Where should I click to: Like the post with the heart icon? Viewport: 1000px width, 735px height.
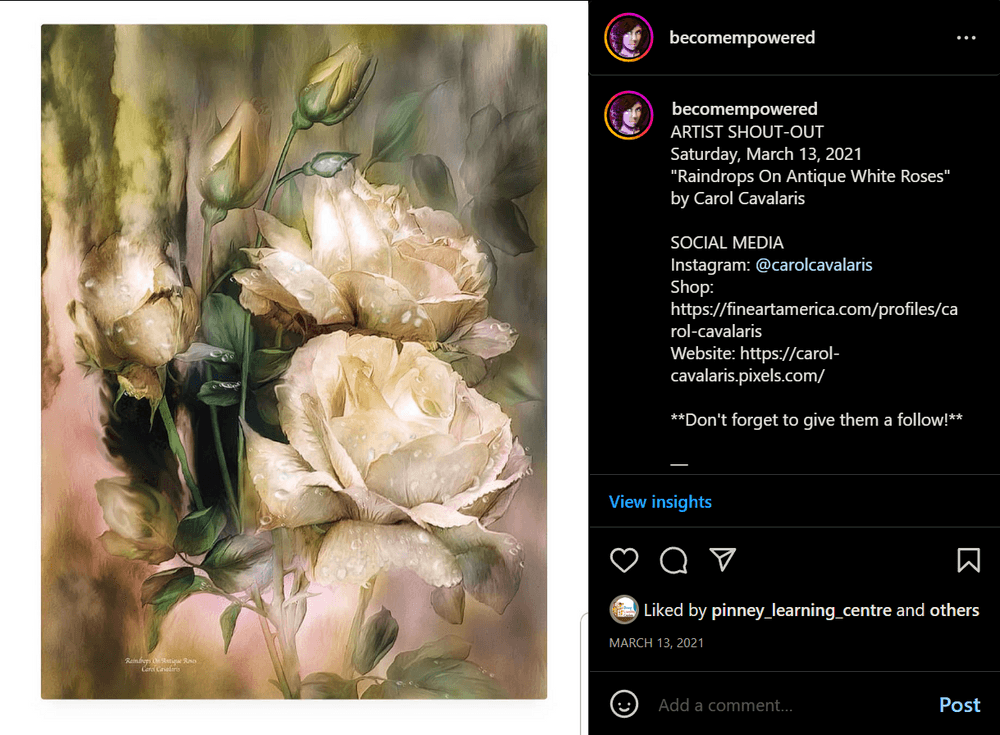click(624, 560)
